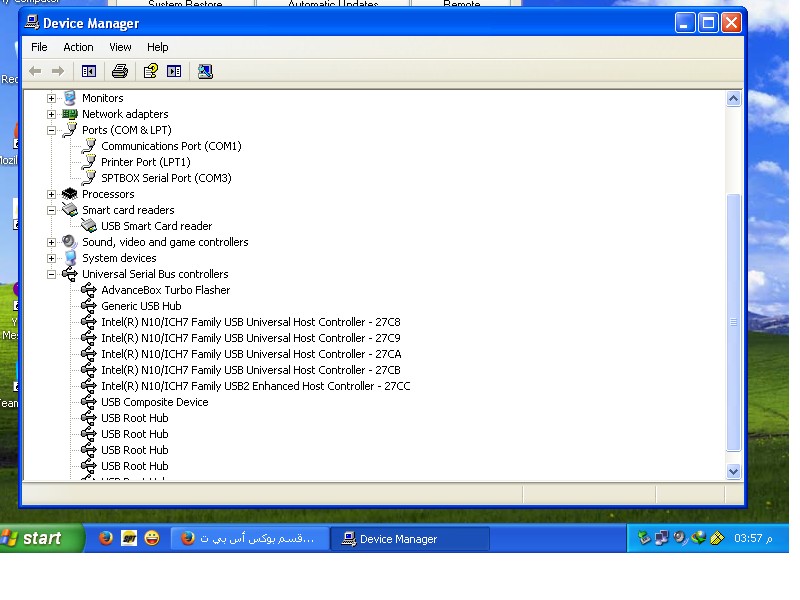
Task: Open the Help menu
Action: (158, 47)
